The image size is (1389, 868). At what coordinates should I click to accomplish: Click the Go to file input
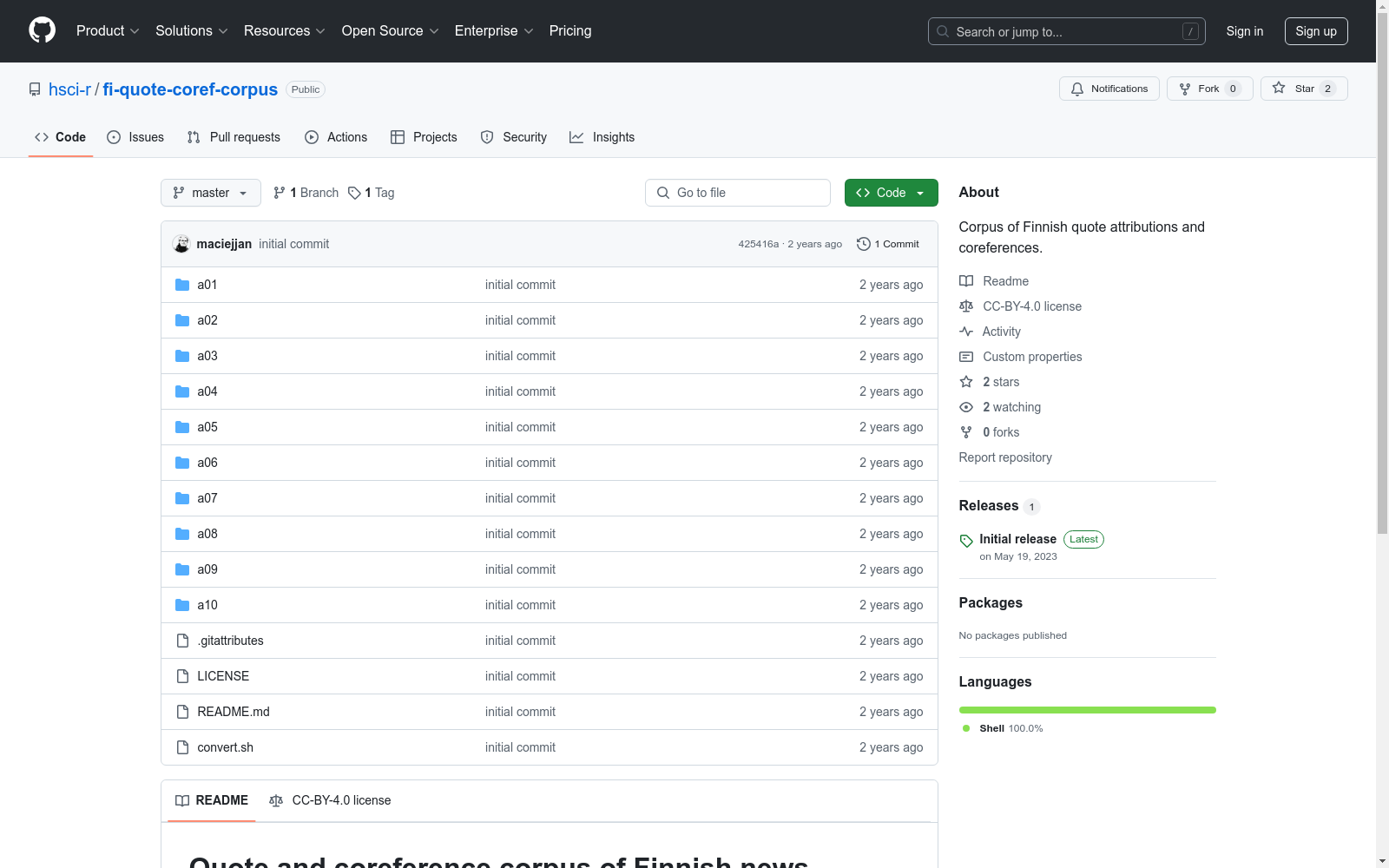[x=738, y=193]
